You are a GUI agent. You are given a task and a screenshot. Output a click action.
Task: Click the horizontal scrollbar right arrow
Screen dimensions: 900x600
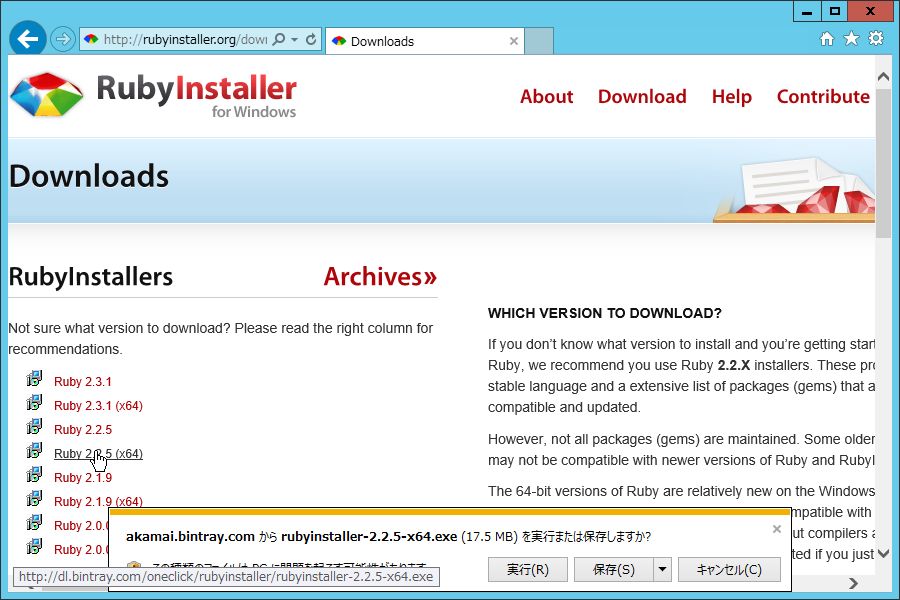pyautogui.click(x=854, y=583)
